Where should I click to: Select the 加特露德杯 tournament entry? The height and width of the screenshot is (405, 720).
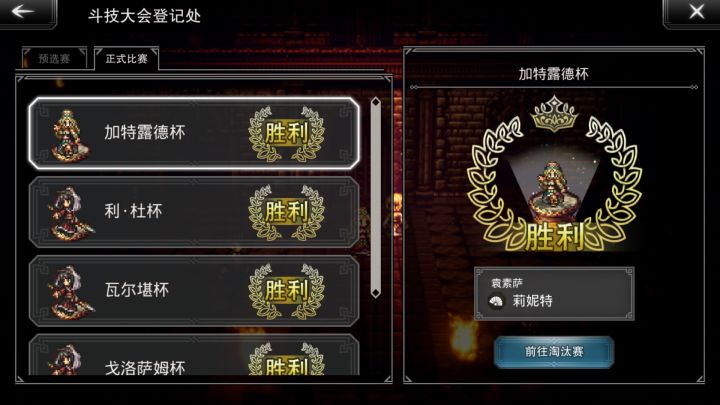click(194, 133)
